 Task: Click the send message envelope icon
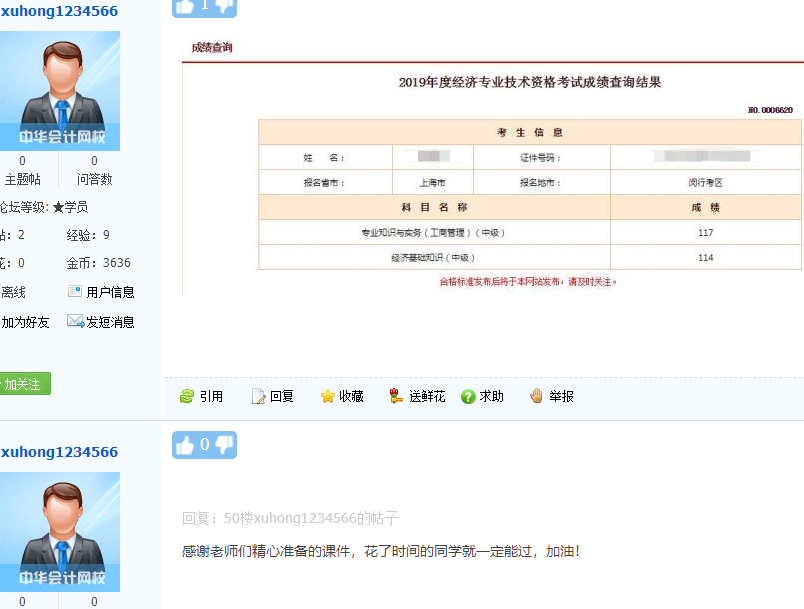click(x=75, y=321)
